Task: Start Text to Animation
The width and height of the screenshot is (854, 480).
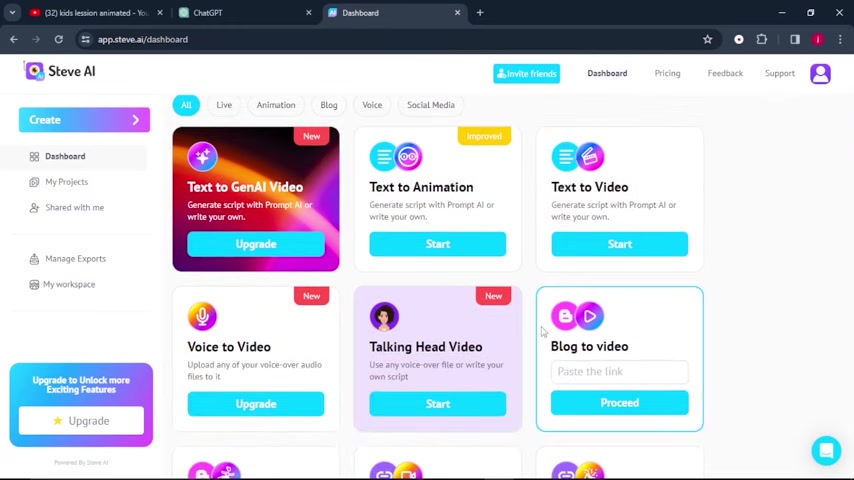Action: pos(438,244)
